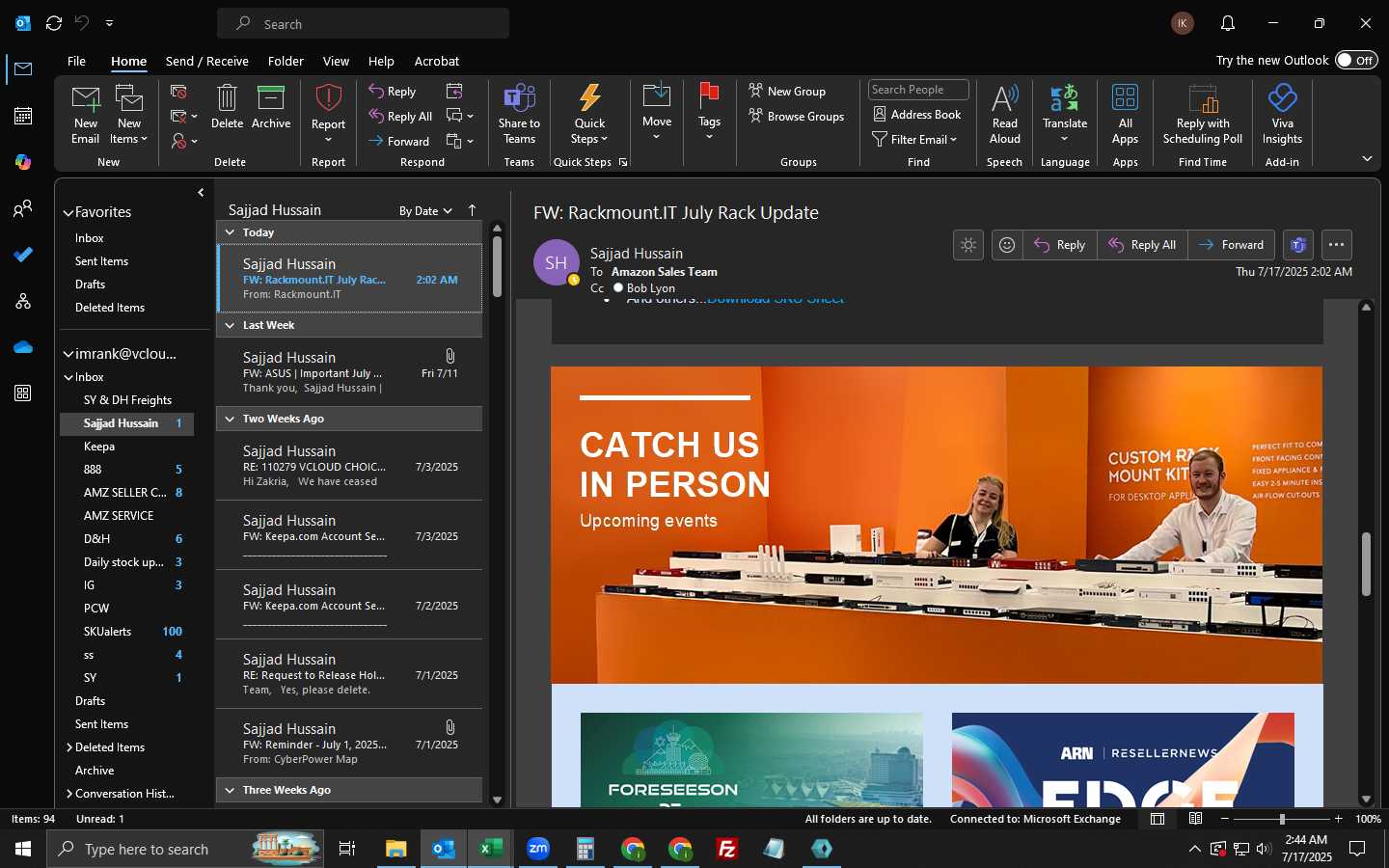Click Reply with Scheduling Poll

(x=1203, y=115)
